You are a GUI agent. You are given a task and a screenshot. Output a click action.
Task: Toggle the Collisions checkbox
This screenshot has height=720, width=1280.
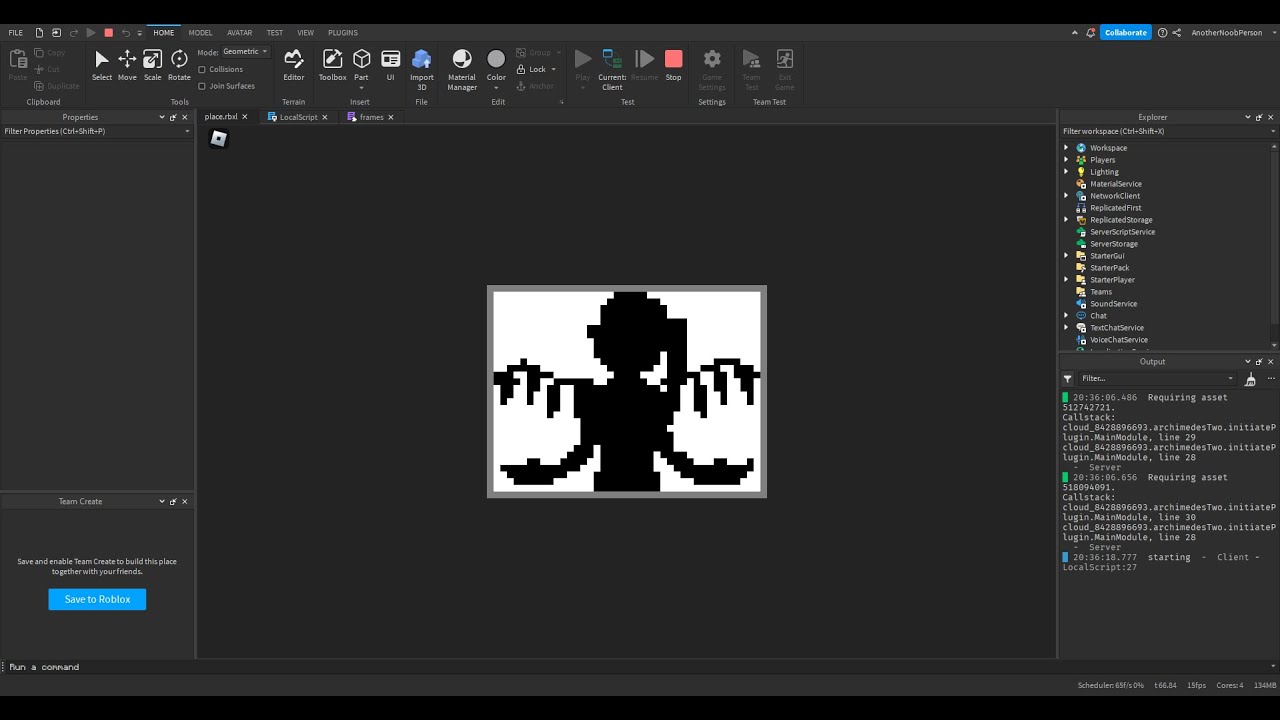202,70
